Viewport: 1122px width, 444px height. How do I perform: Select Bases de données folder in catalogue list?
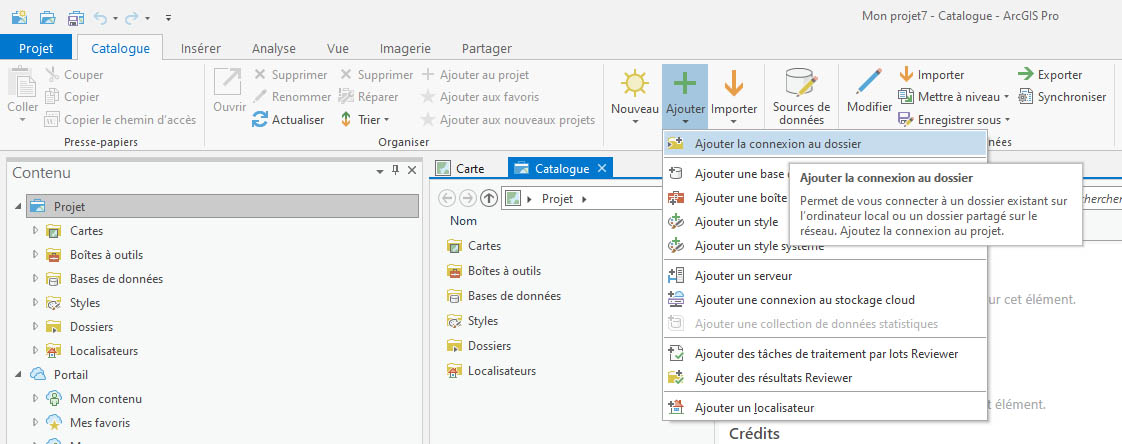[x=514, y=296]
